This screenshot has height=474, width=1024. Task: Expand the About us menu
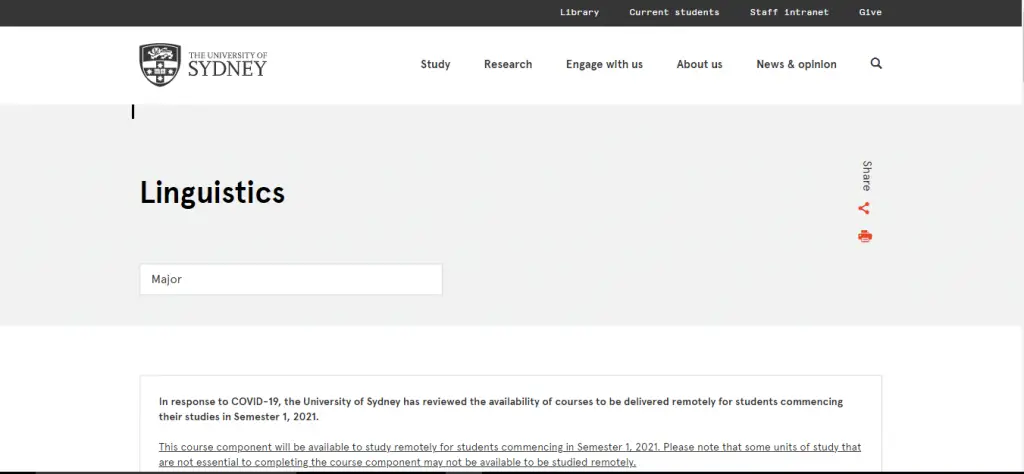(699, 64)
